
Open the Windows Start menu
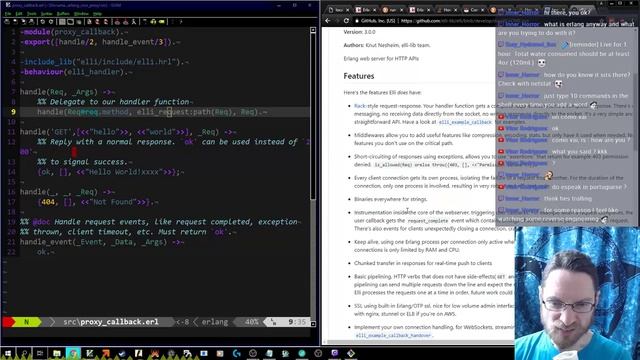(x=8, y=353)
